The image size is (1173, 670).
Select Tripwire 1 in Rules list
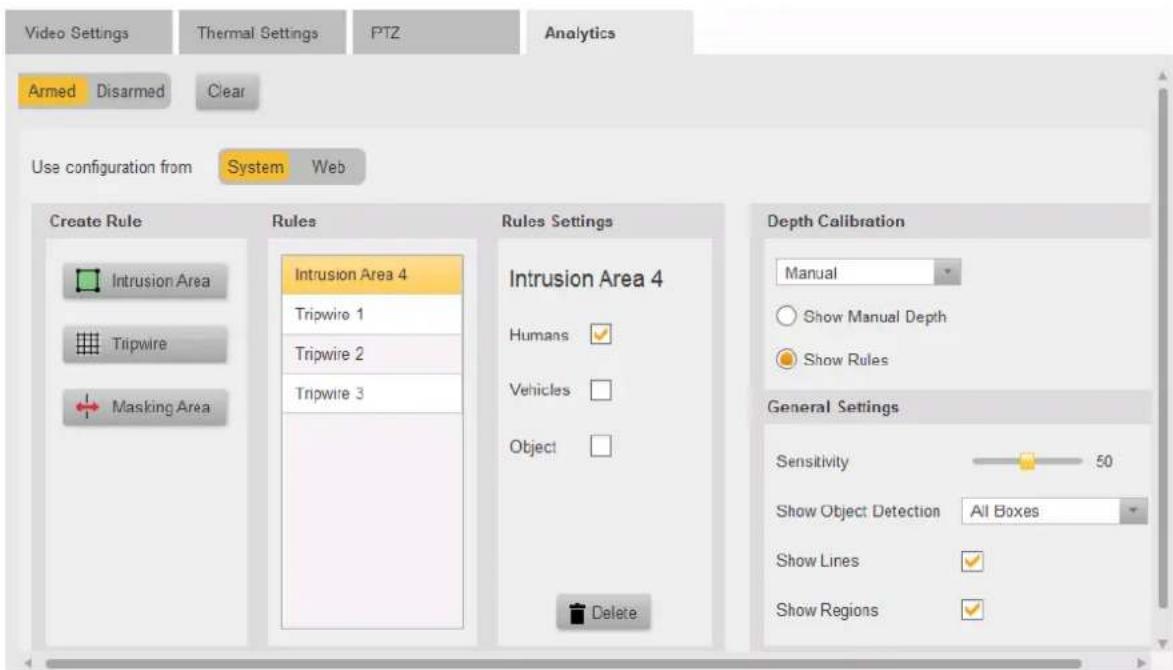click(373, 314)
